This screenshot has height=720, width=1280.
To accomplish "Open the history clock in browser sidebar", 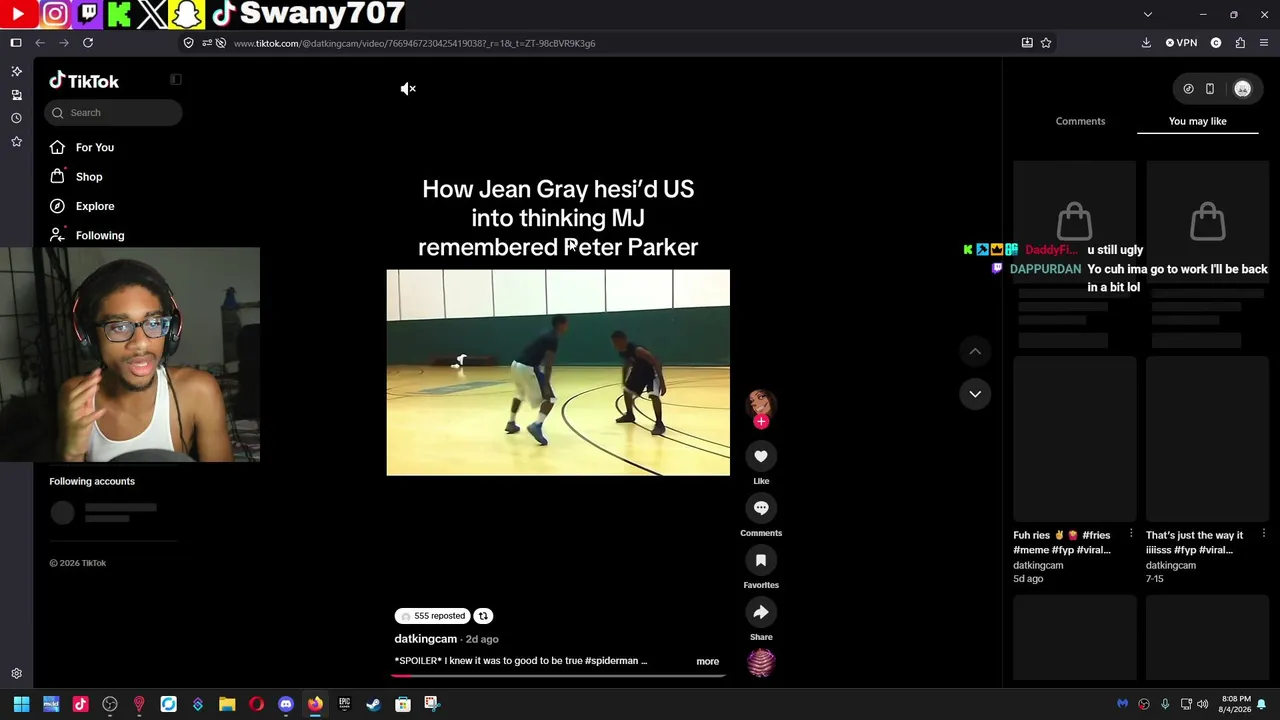I will 16,118.
